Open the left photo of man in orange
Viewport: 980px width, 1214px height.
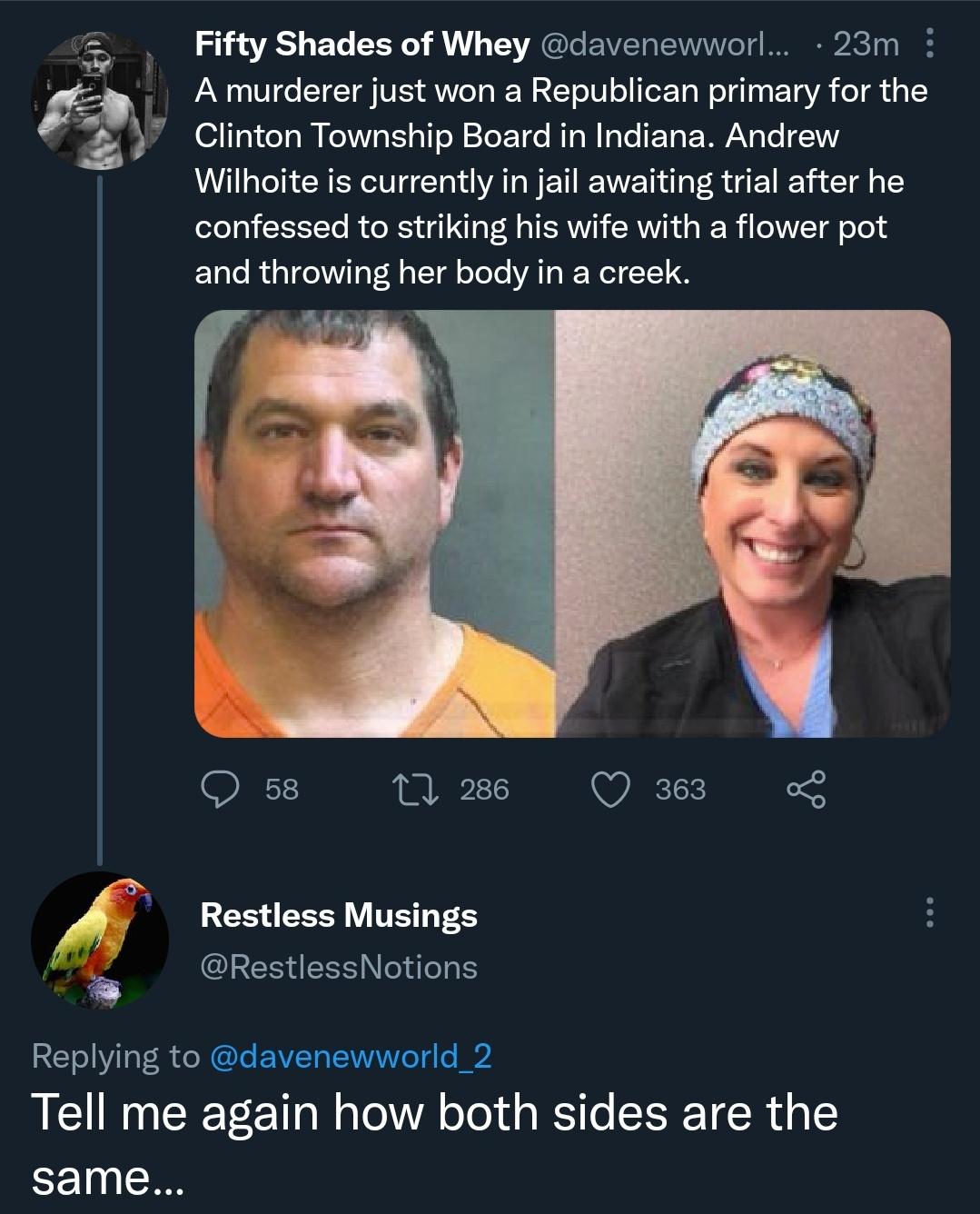[x=374, y=523]
